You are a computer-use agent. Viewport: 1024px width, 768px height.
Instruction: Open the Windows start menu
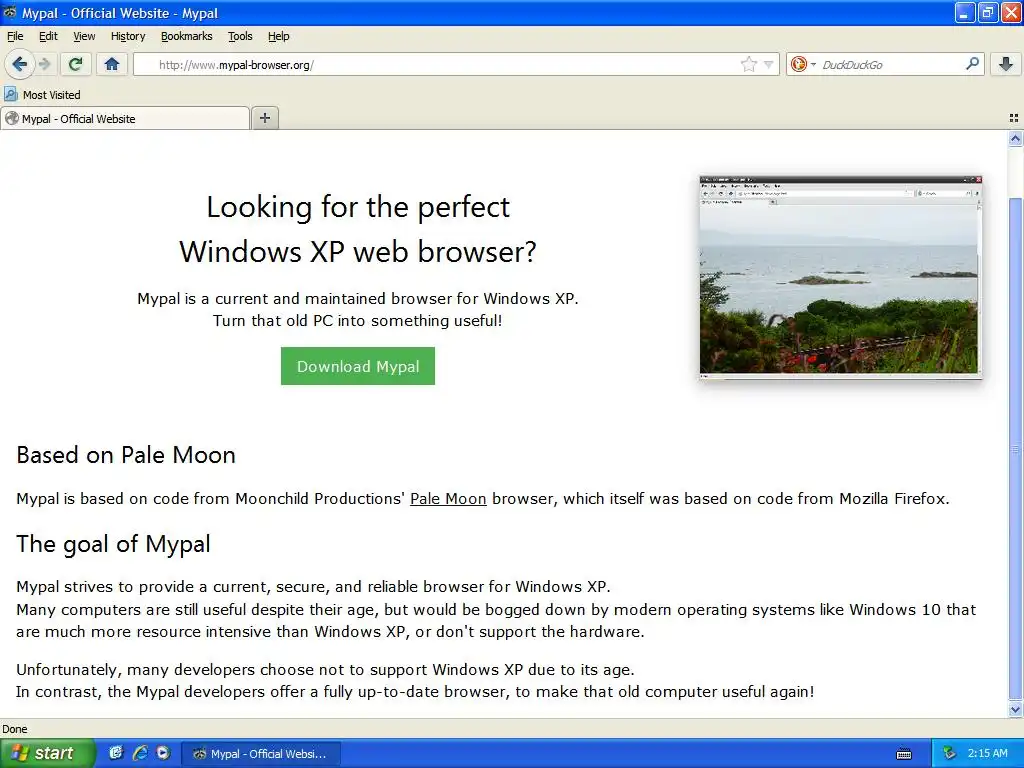47,753
